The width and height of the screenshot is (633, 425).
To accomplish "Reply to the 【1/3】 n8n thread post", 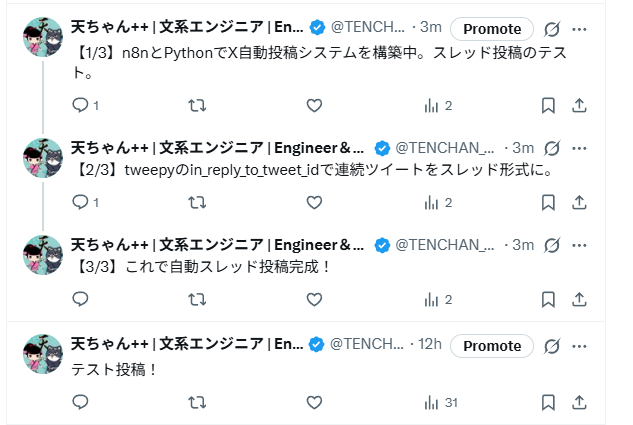I will [81, 105].
